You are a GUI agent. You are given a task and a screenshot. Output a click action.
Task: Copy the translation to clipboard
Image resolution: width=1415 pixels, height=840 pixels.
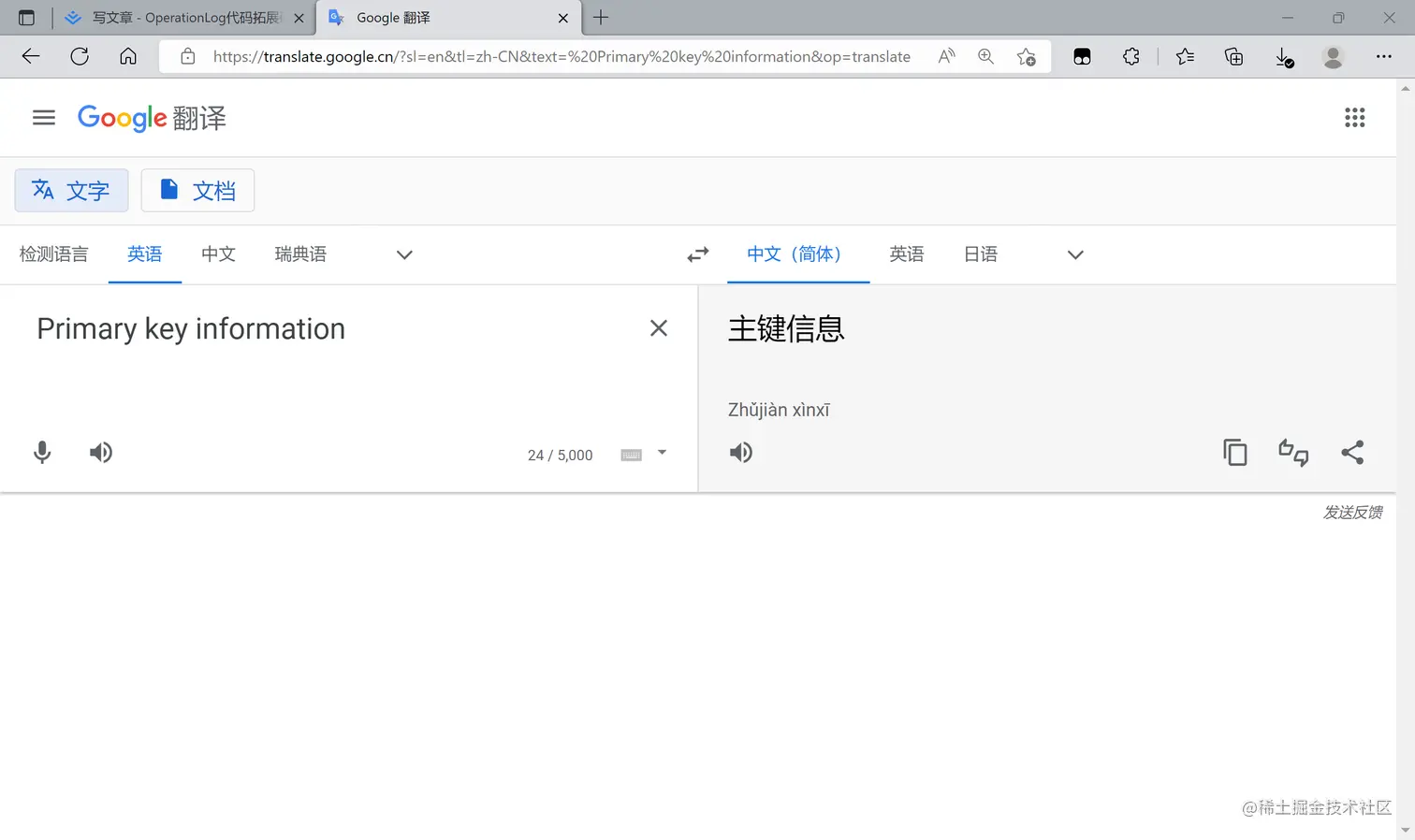coord(1235,453)
